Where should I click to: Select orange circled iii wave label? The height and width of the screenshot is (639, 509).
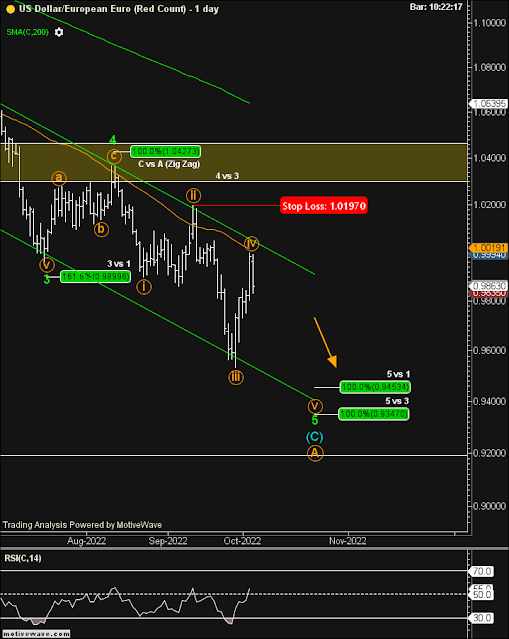click(236, 377)
